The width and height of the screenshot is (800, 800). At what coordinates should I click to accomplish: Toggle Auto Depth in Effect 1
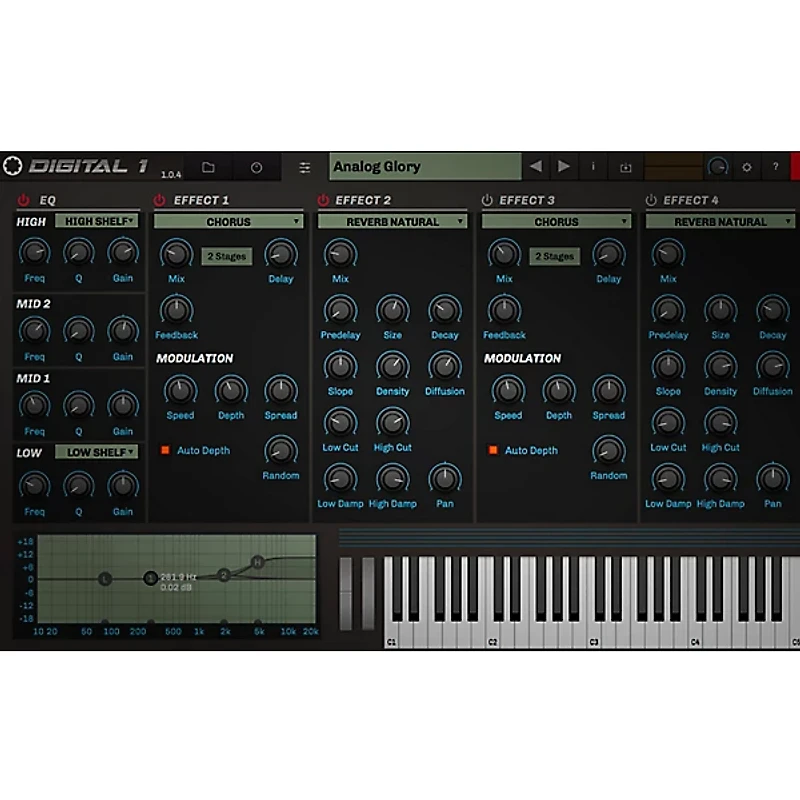point(165,450)
